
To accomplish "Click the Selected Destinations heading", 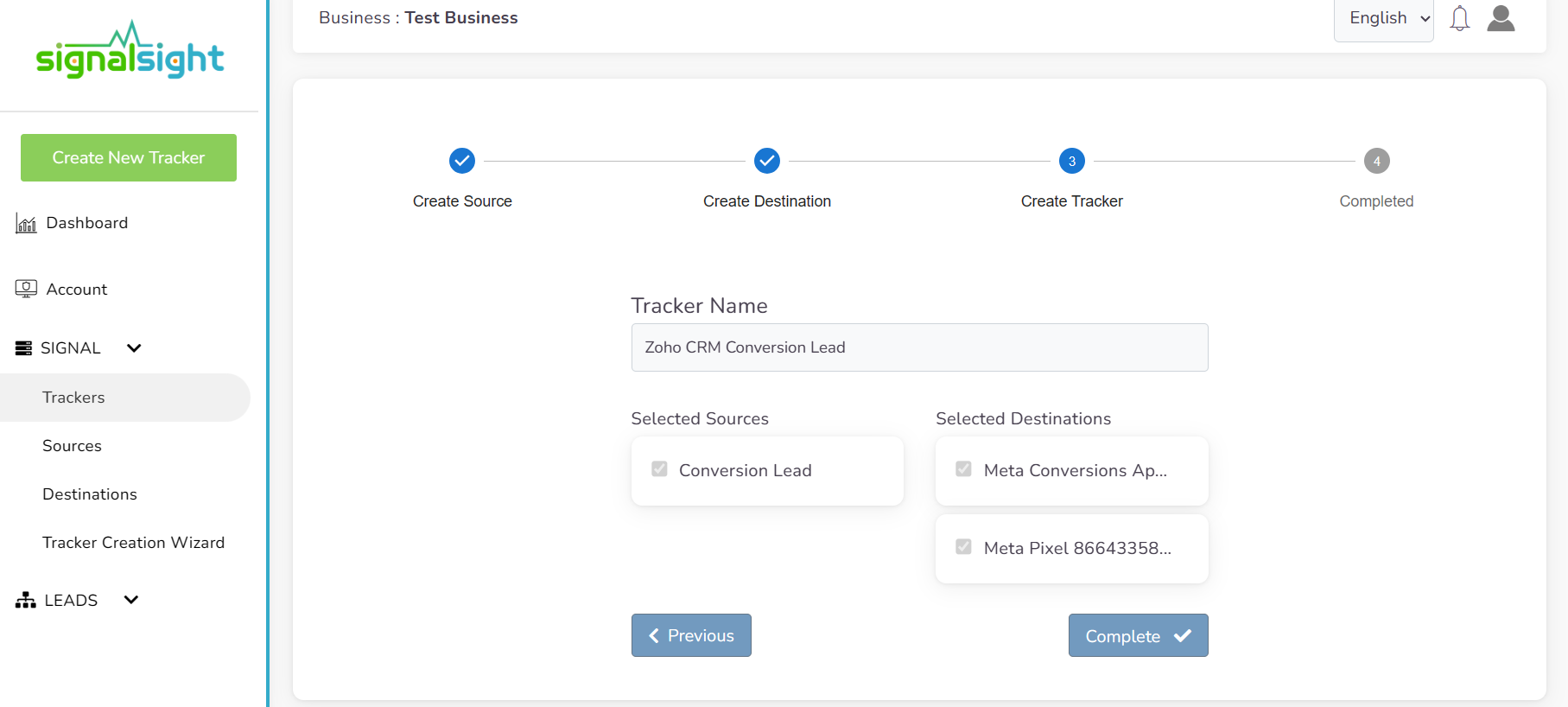I will 1024,418.
